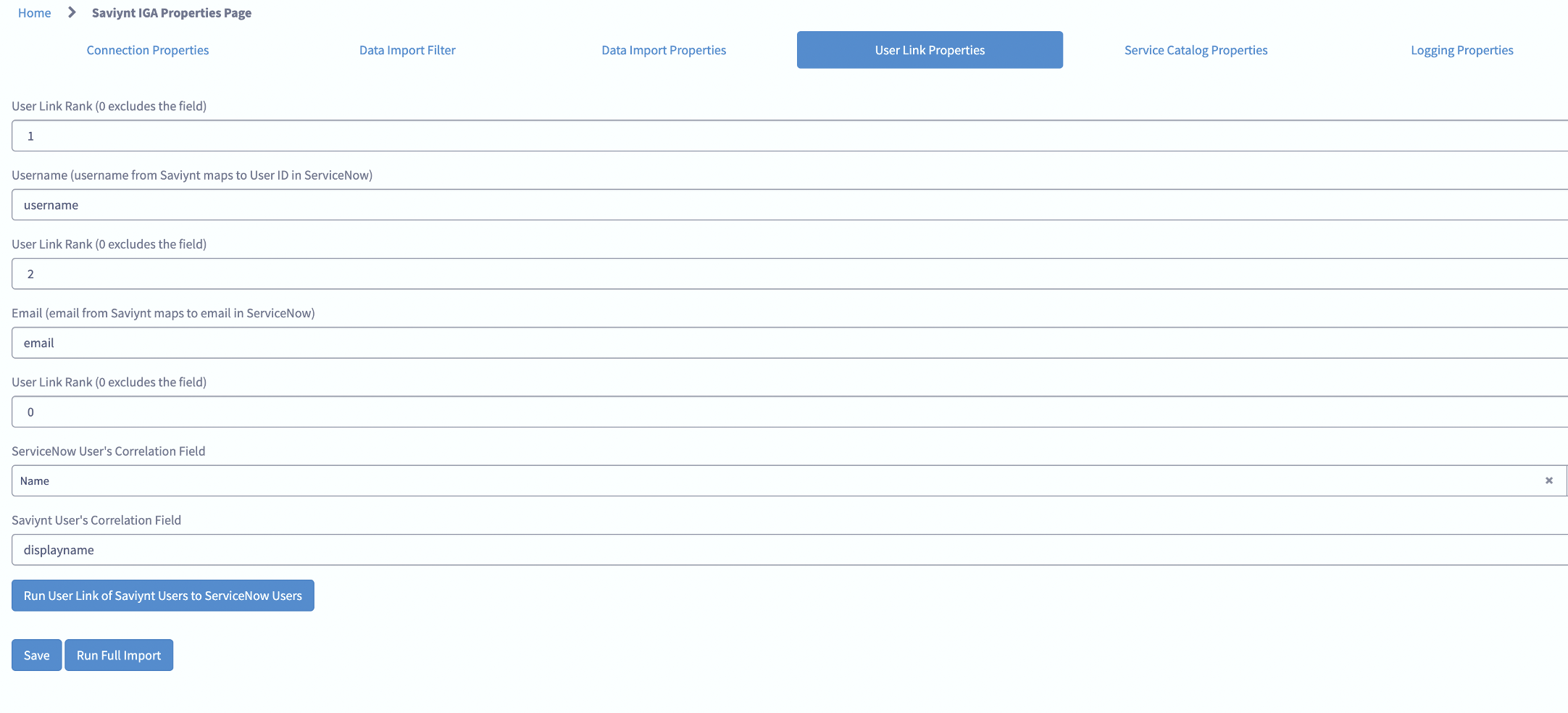
Task: Focus the User Link Rank field containing 1
Action: [790, 135]
